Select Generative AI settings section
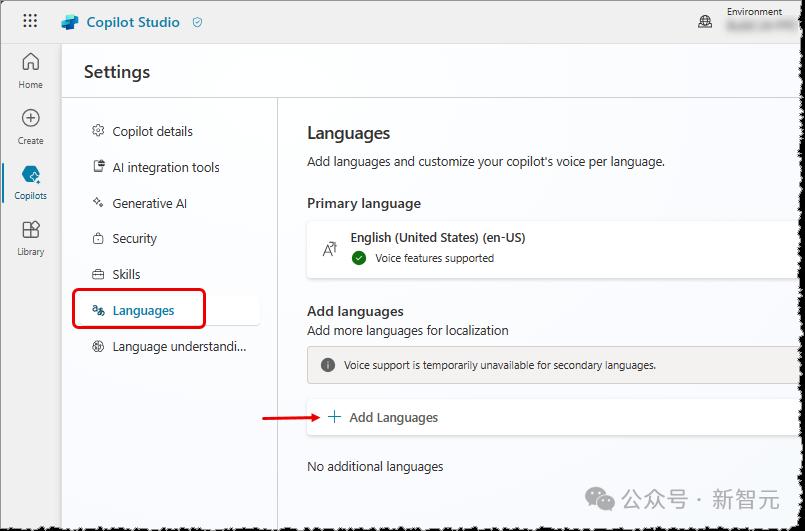The width and height of the screenshot is (805, 531). [x=149, y=203]
